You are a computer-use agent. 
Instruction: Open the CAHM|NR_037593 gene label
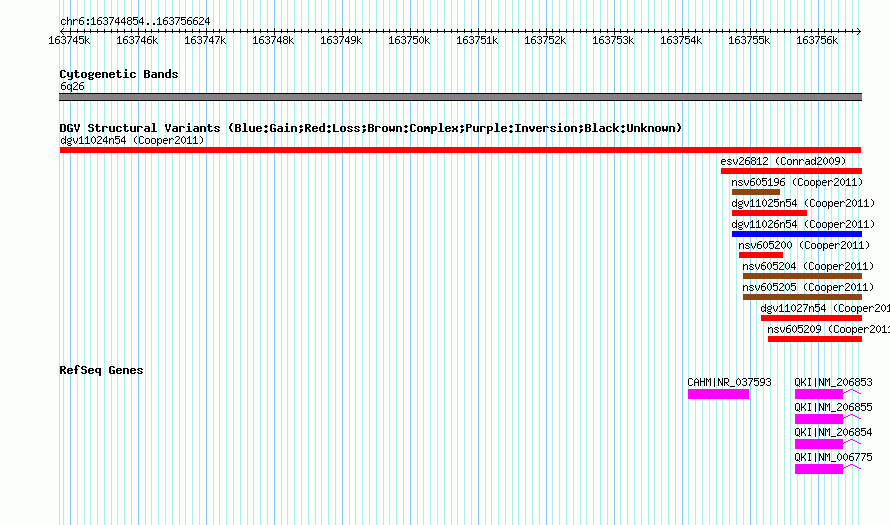[x=729, y=383]
